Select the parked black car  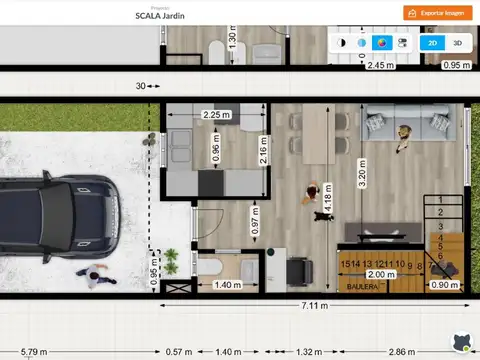coord(59,217)
